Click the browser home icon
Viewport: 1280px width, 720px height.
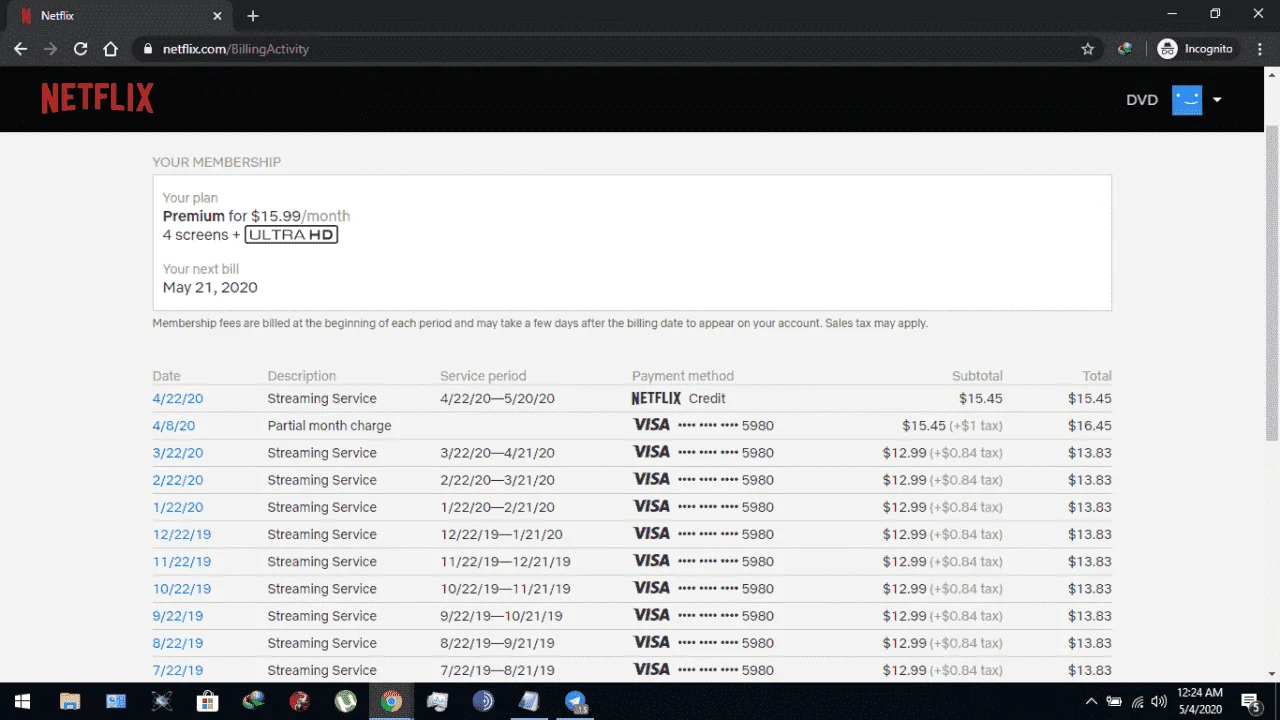coord(111,49)
